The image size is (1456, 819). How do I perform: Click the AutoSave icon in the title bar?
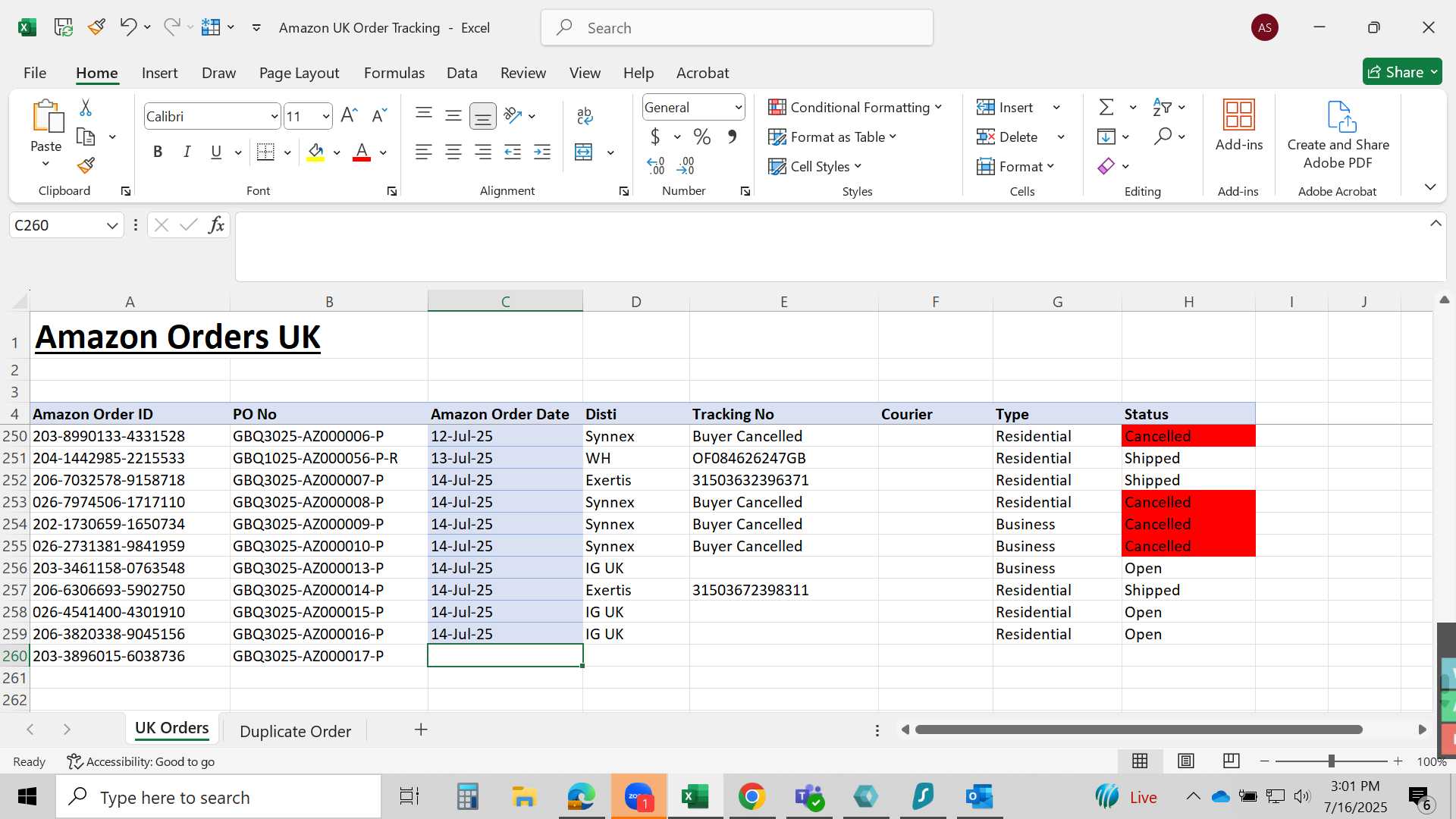(64, 27)
